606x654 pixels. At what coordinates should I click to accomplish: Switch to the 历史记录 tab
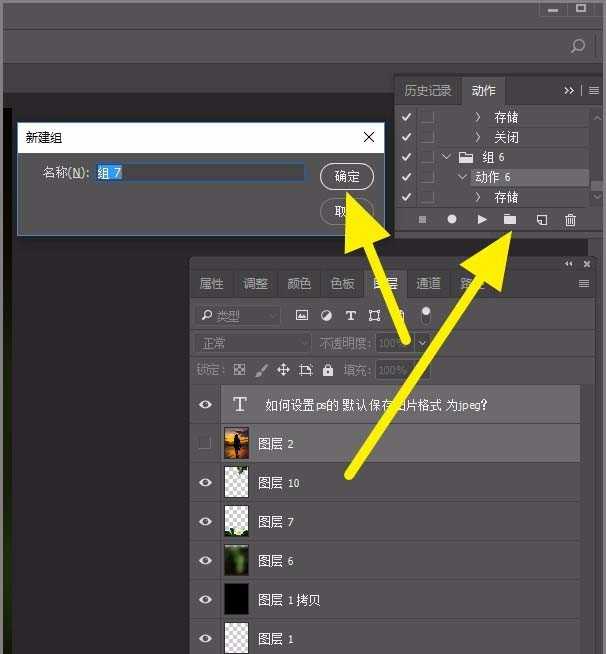point(428,91)
